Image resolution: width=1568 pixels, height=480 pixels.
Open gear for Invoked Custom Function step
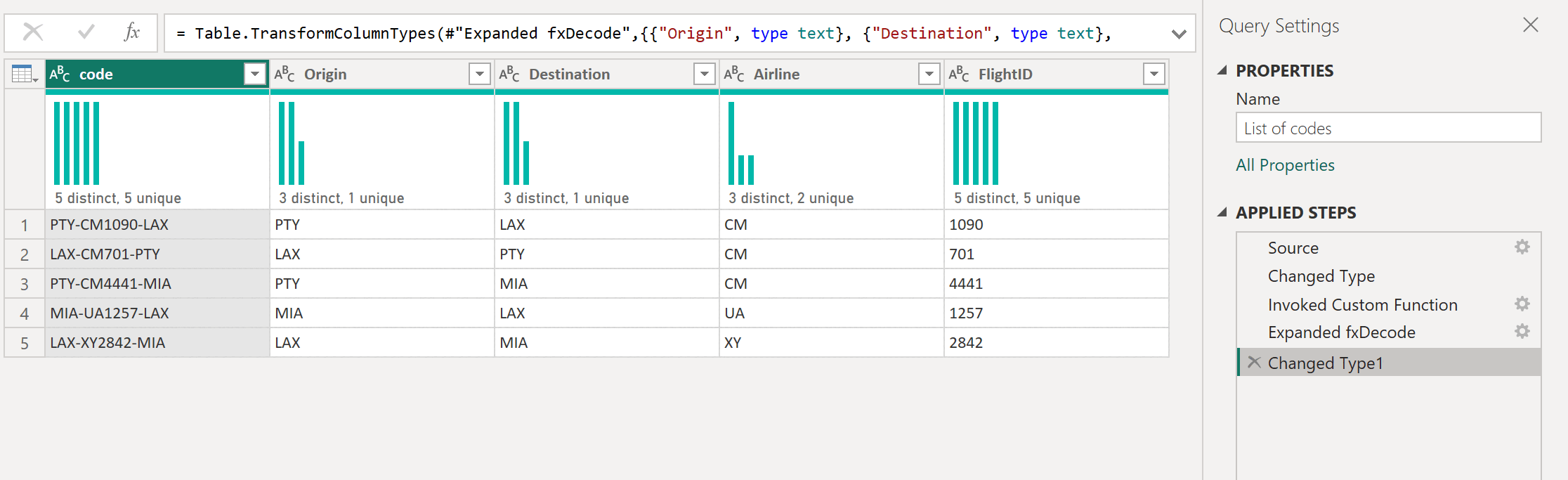pyautogui.click(x=1522, y=304)
